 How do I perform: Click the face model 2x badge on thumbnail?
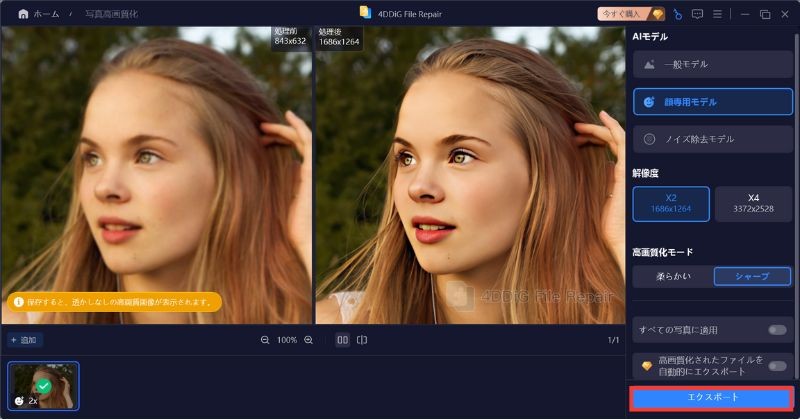[26, 401]
